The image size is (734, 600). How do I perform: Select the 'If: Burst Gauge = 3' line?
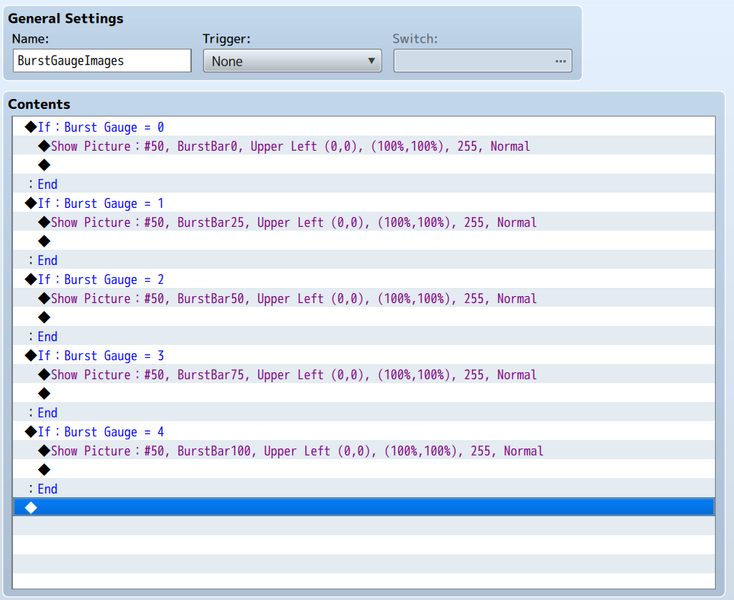pyautogui.click(x=100, y=355)
